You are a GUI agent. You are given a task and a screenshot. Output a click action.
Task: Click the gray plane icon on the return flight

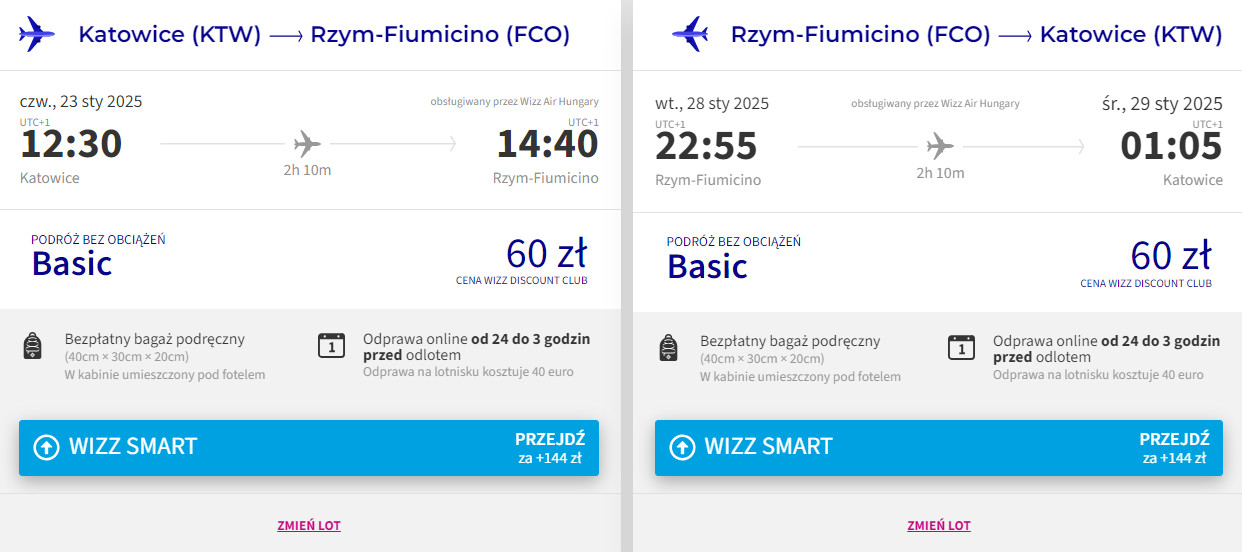point(940,146)
